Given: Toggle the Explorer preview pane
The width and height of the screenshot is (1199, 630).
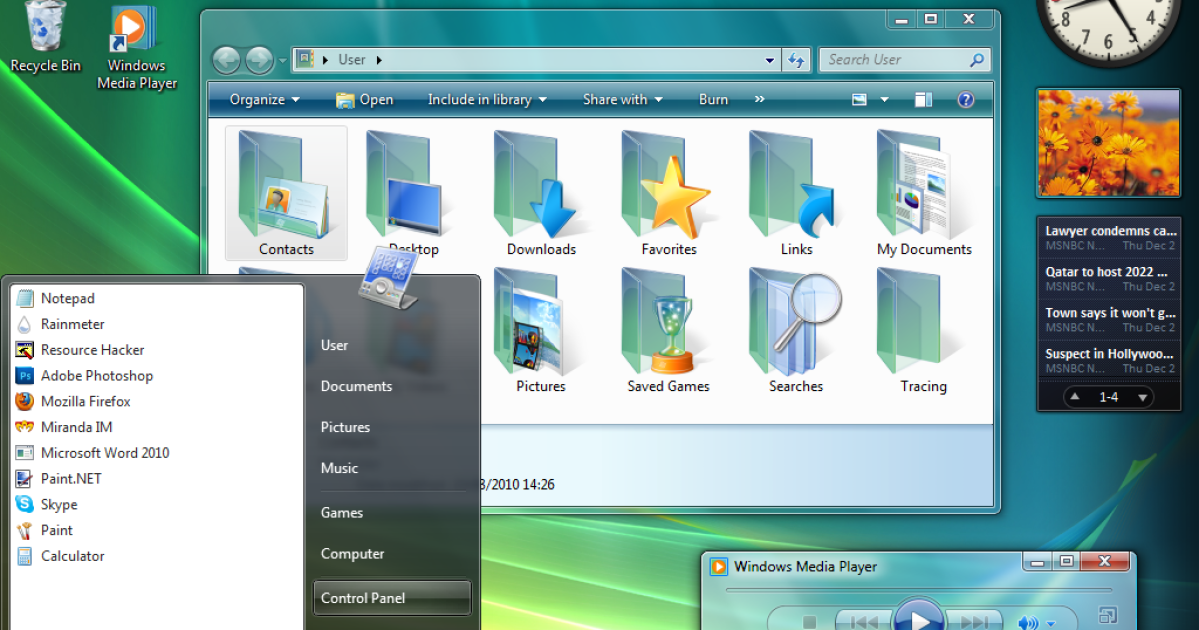Looking at the screenshot, I should click(923, 100).
